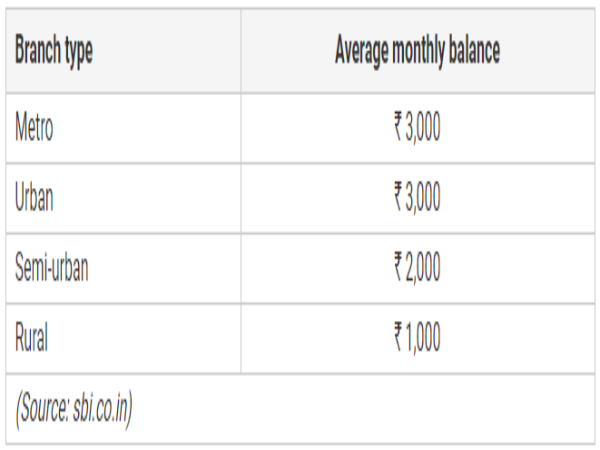
Task: Click the rupee symbol in Metro row
Action: (398, 128)
